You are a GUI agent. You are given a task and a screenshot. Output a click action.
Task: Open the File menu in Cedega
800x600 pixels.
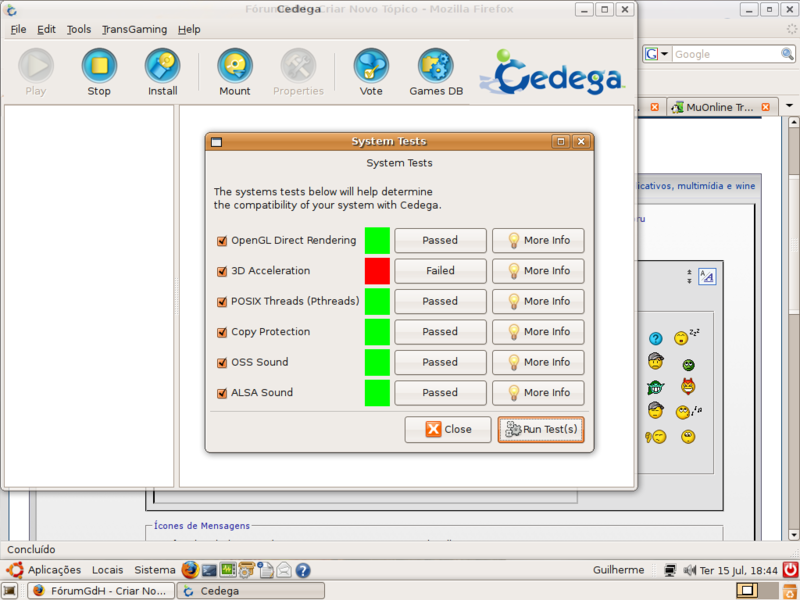coord(18,30)
